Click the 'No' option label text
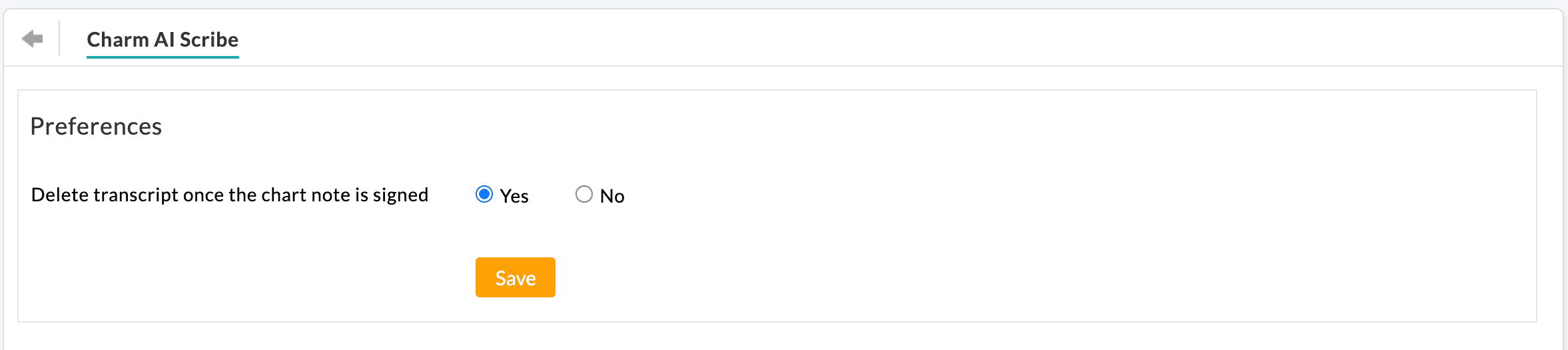Screen dimensions: 1568x350 pos(612,196)
